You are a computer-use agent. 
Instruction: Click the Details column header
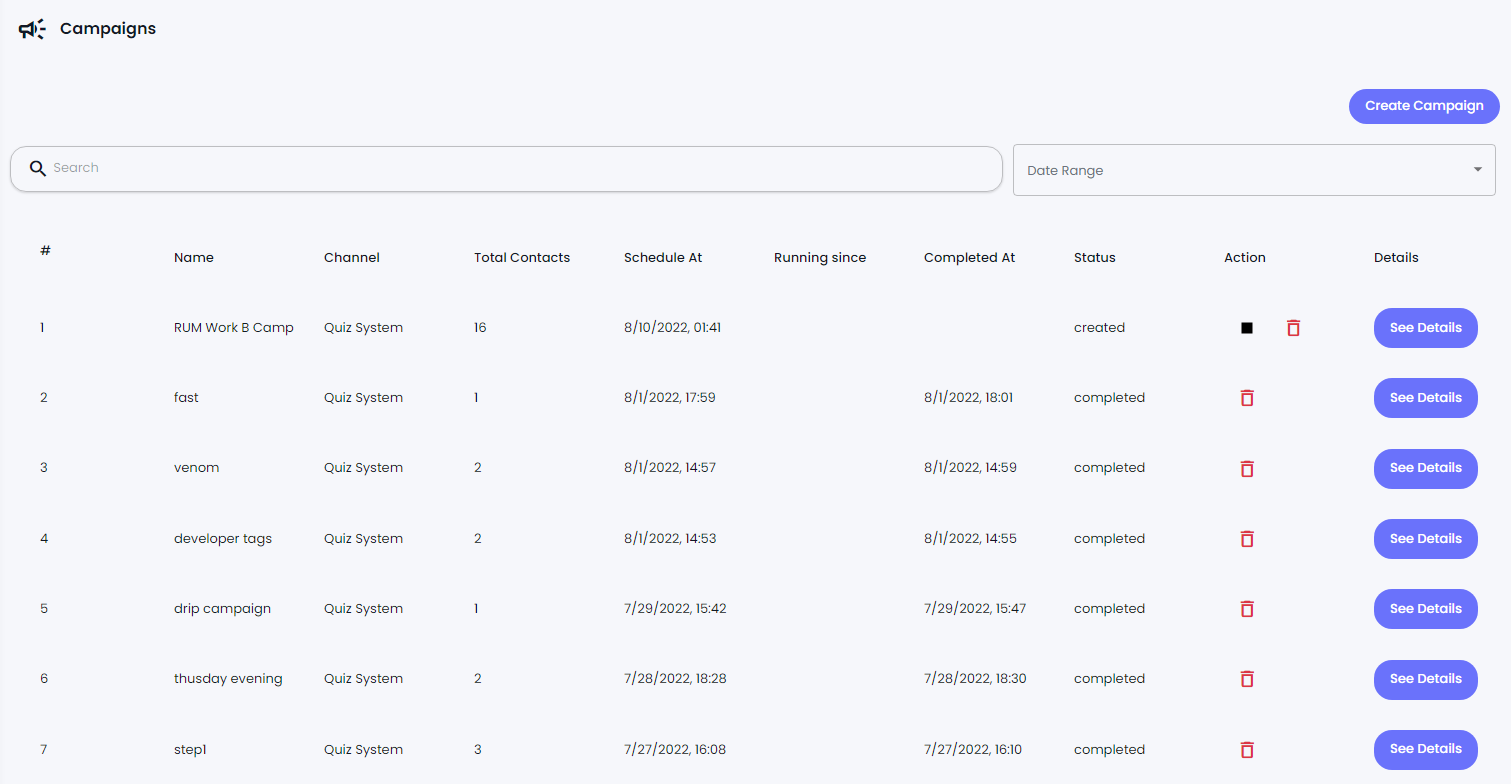[1396, 258]
